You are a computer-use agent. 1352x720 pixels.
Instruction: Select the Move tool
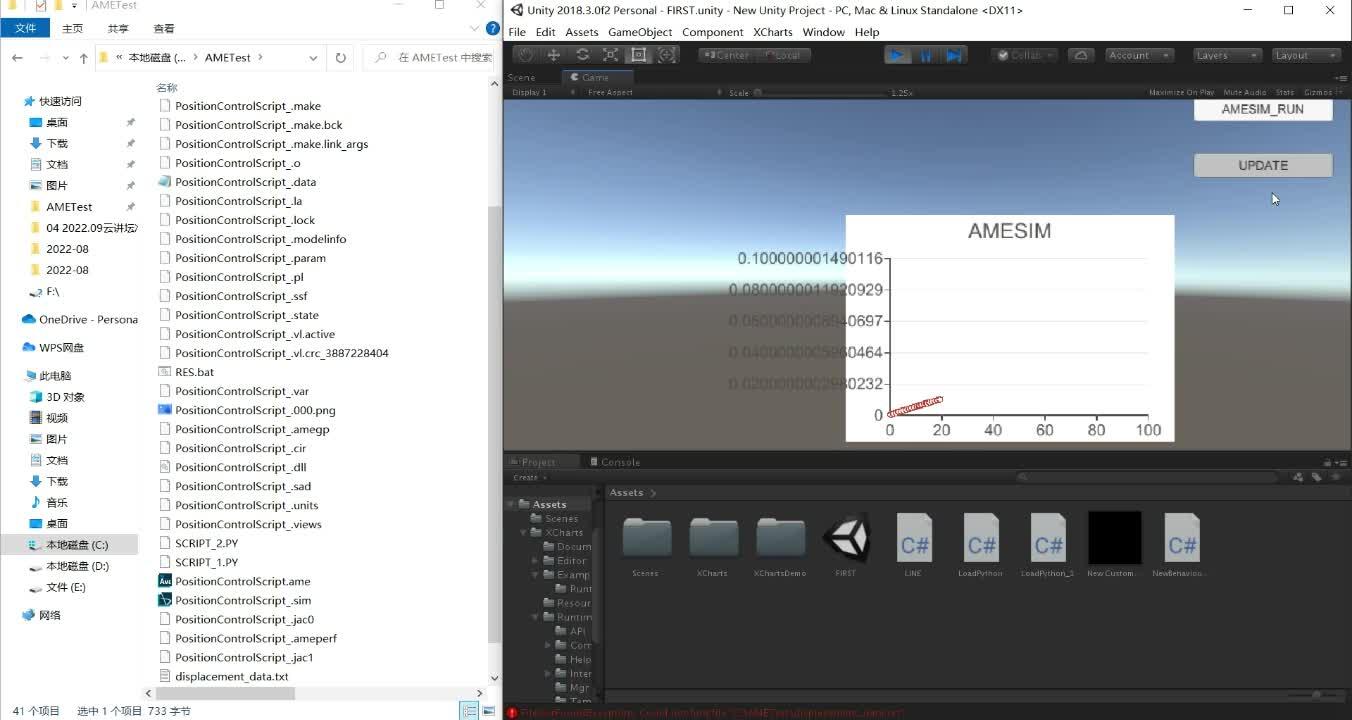click(x=553, y=55)
